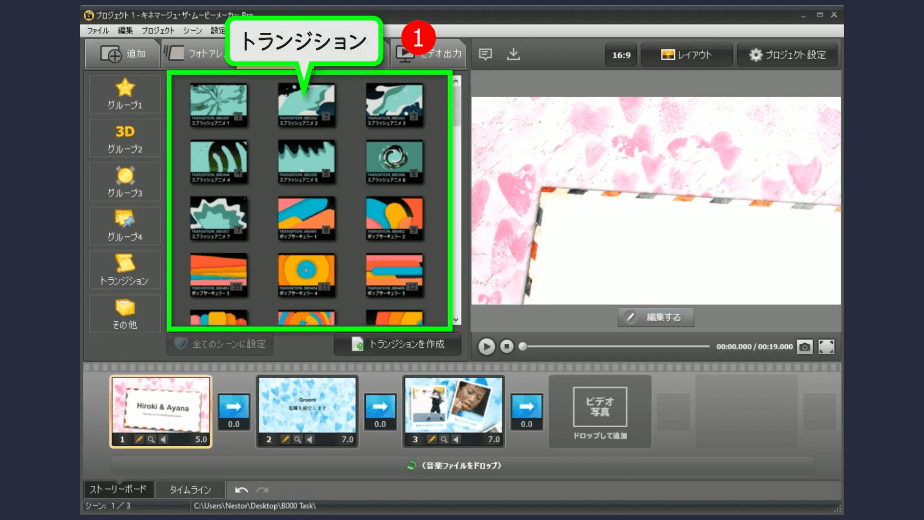The image size is (924, 520).
Task: Switch preview to fullscreen mode
Action: click(827, 346)
